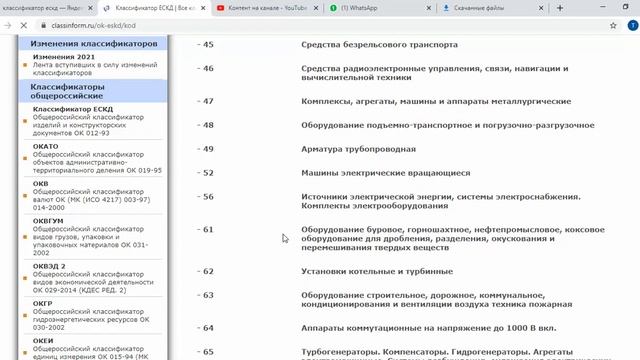This screenshot has height=360, width=640.
Task: Click the number - 48
Action: coord(205,125)
